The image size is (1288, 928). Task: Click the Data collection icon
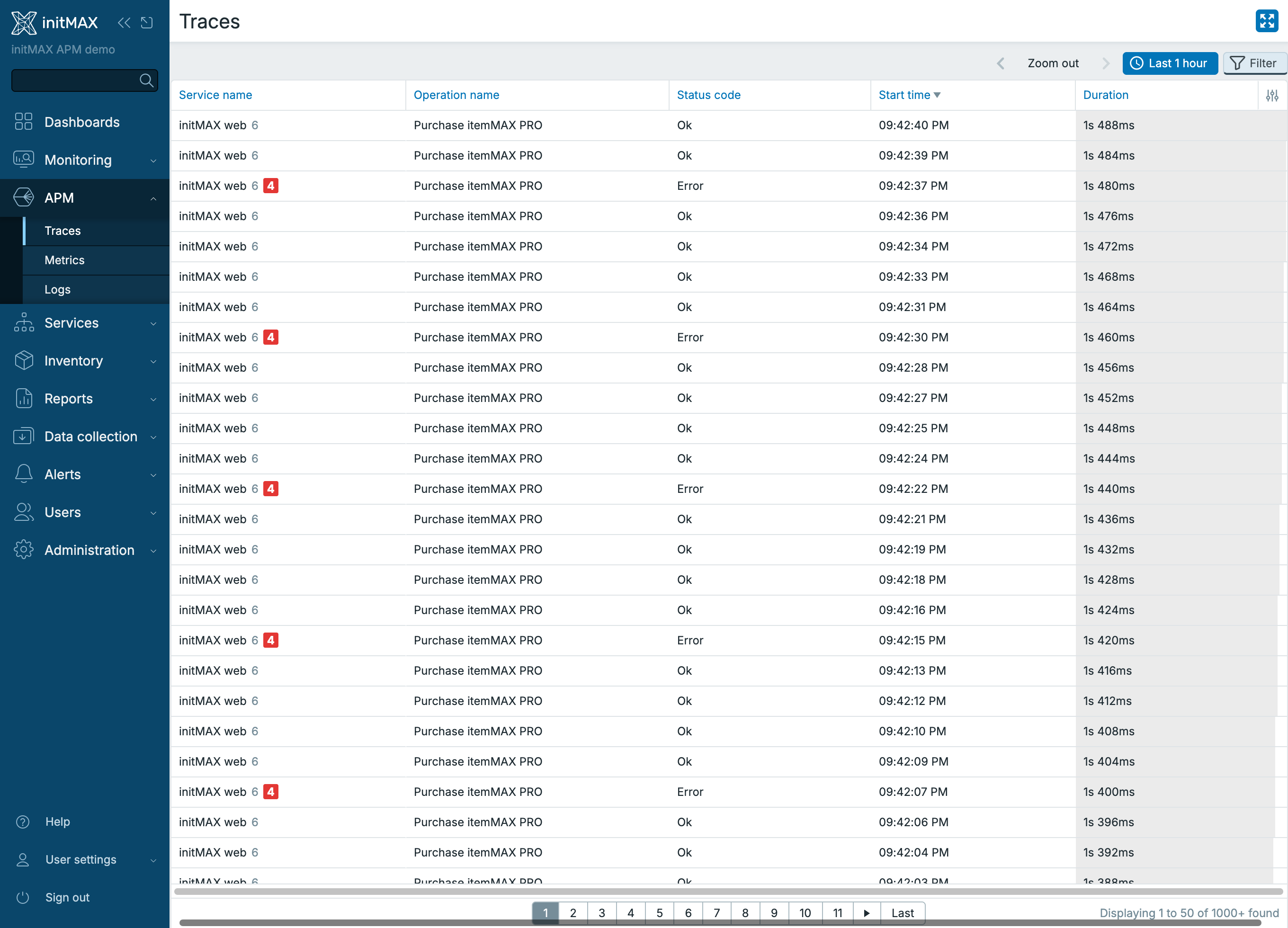pyautogui.click(x=23, y=436)
